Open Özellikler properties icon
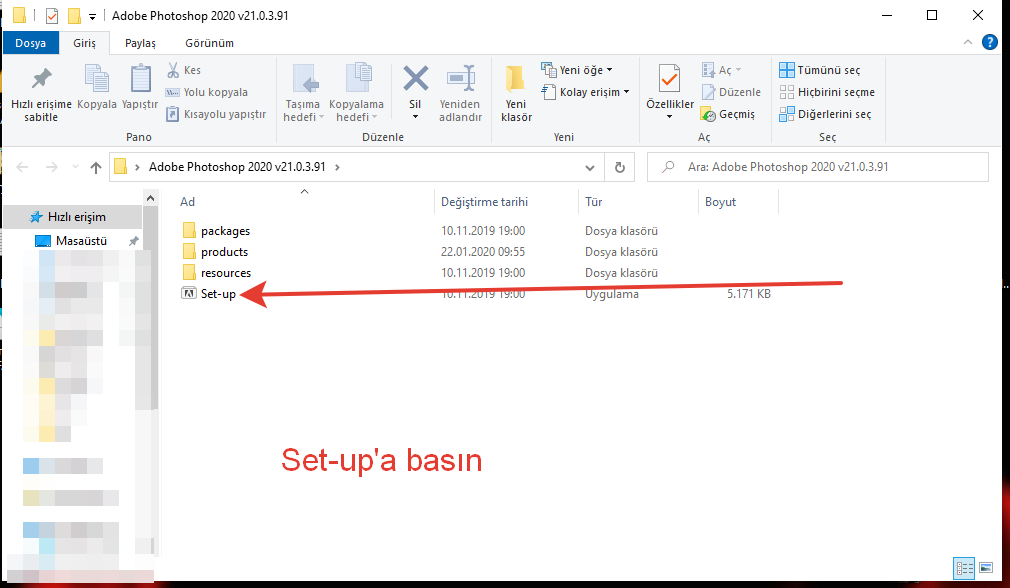Image resolution: width=1010 pixels, height=588 pixels. point(670,80)
